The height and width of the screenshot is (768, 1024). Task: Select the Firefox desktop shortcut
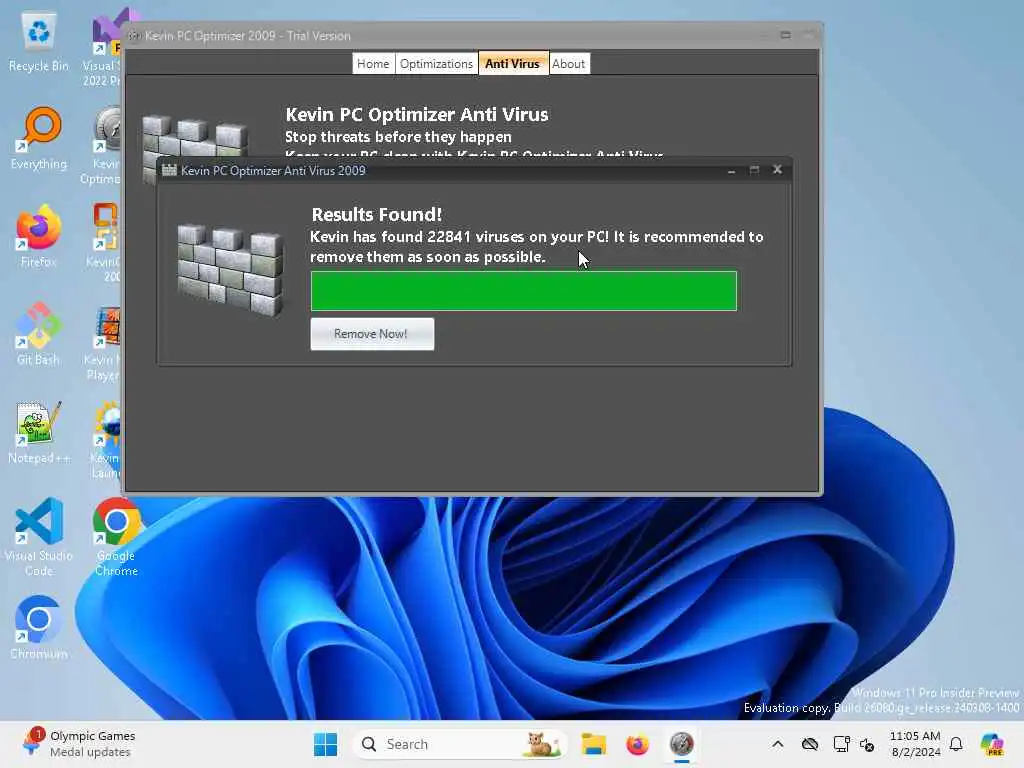click(39, 236)
